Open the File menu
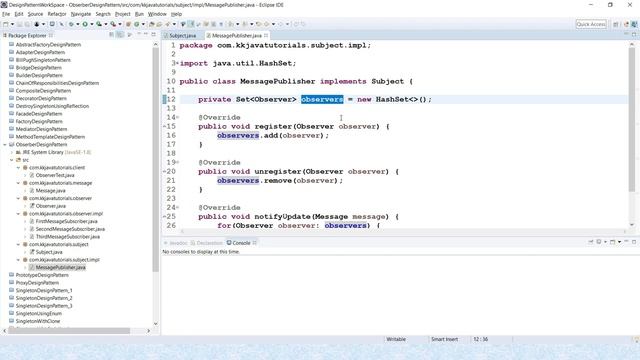 (x=6, y=14)
